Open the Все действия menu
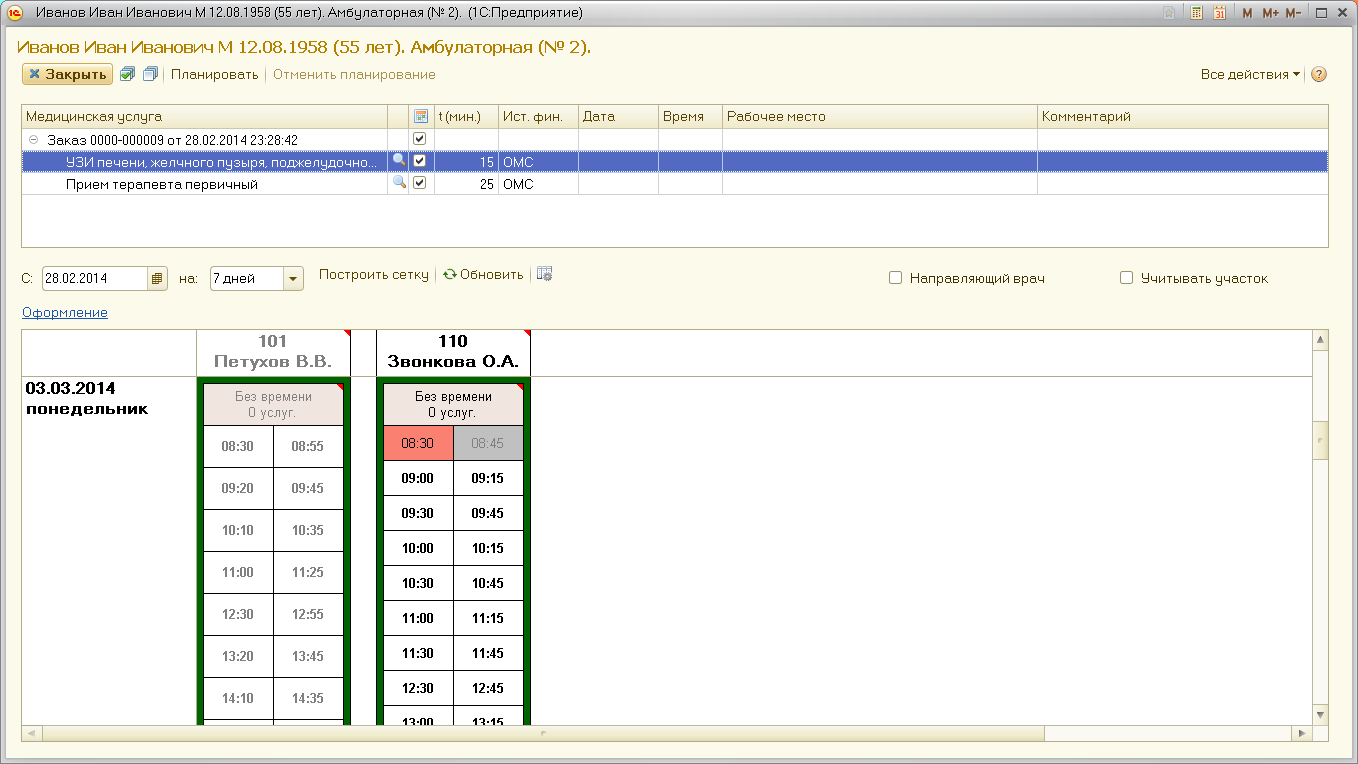This screenshot has width=1358, height=764. coord(1250,74)
